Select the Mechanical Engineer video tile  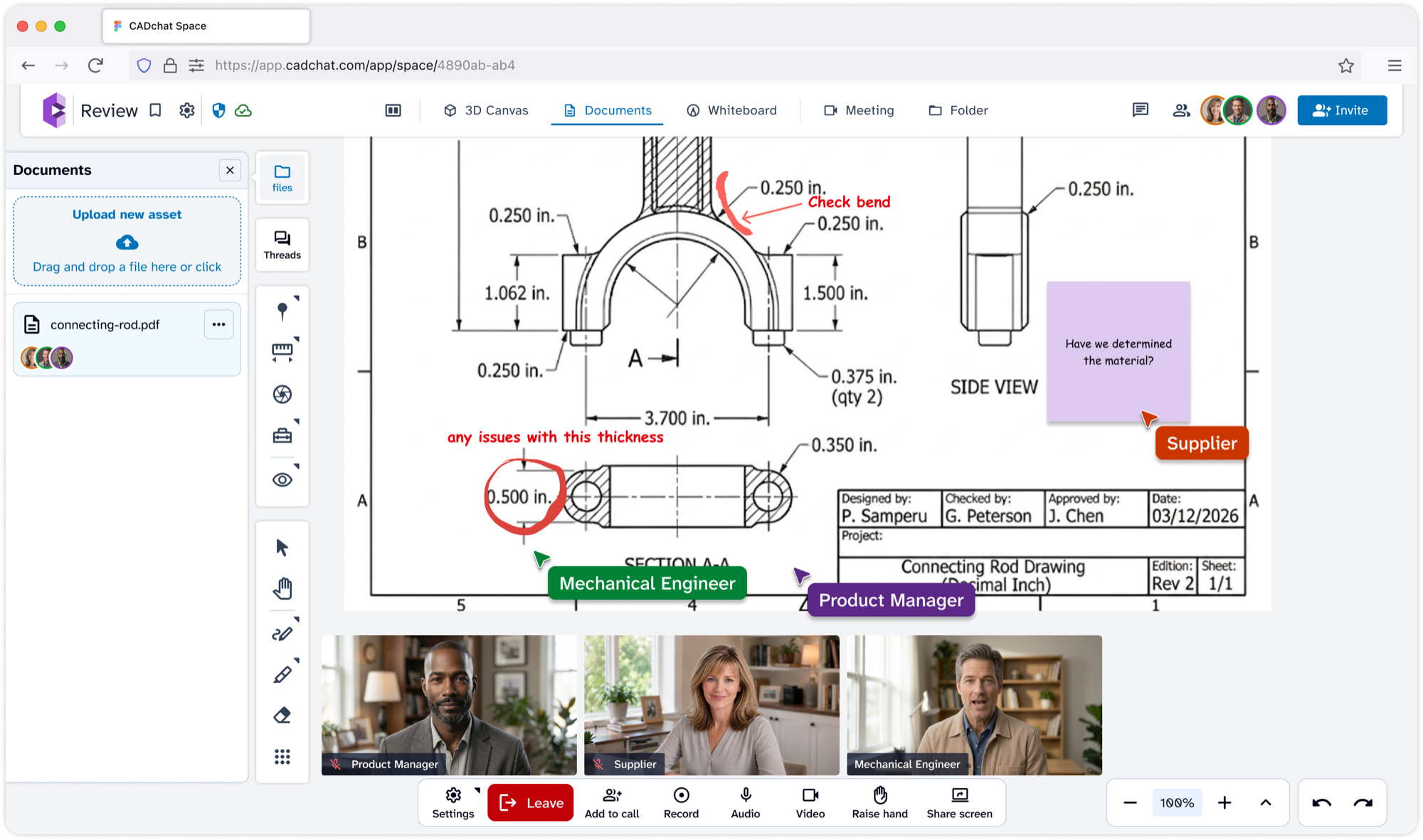[x=974, y=705]
